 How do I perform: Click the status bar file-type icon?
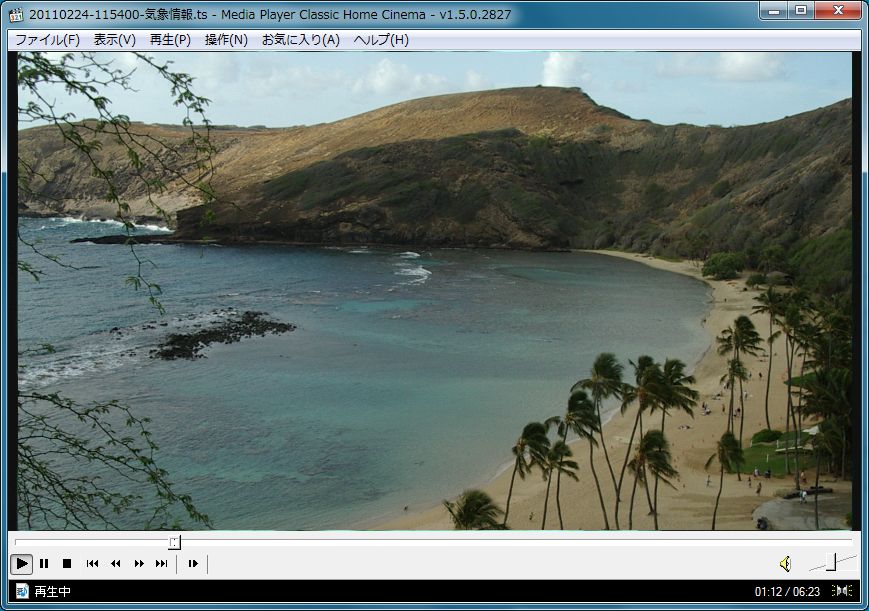(x=22, y=592)
